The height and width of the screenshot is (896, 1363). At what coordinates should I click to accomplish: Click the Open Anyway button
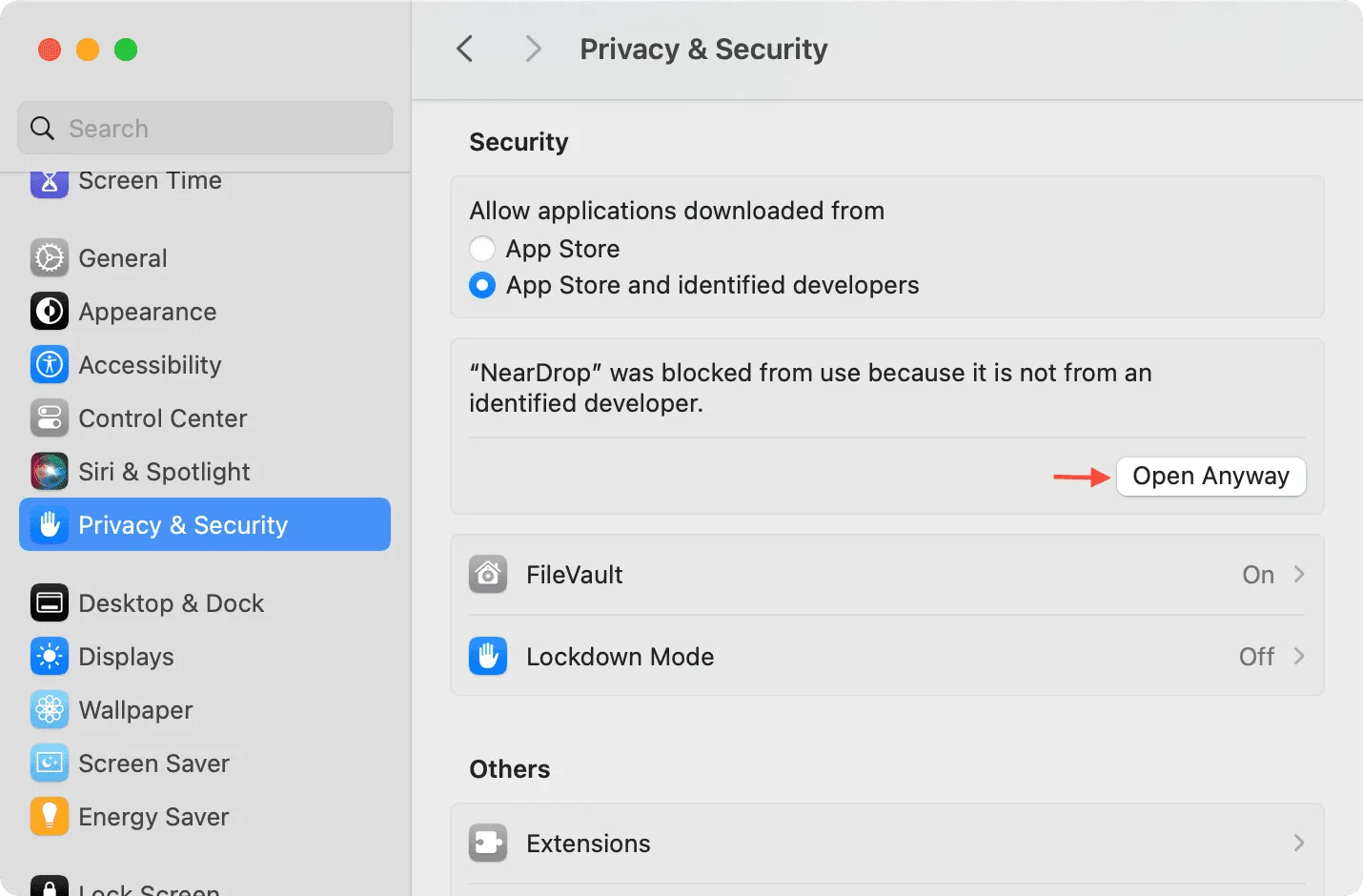1210,476
